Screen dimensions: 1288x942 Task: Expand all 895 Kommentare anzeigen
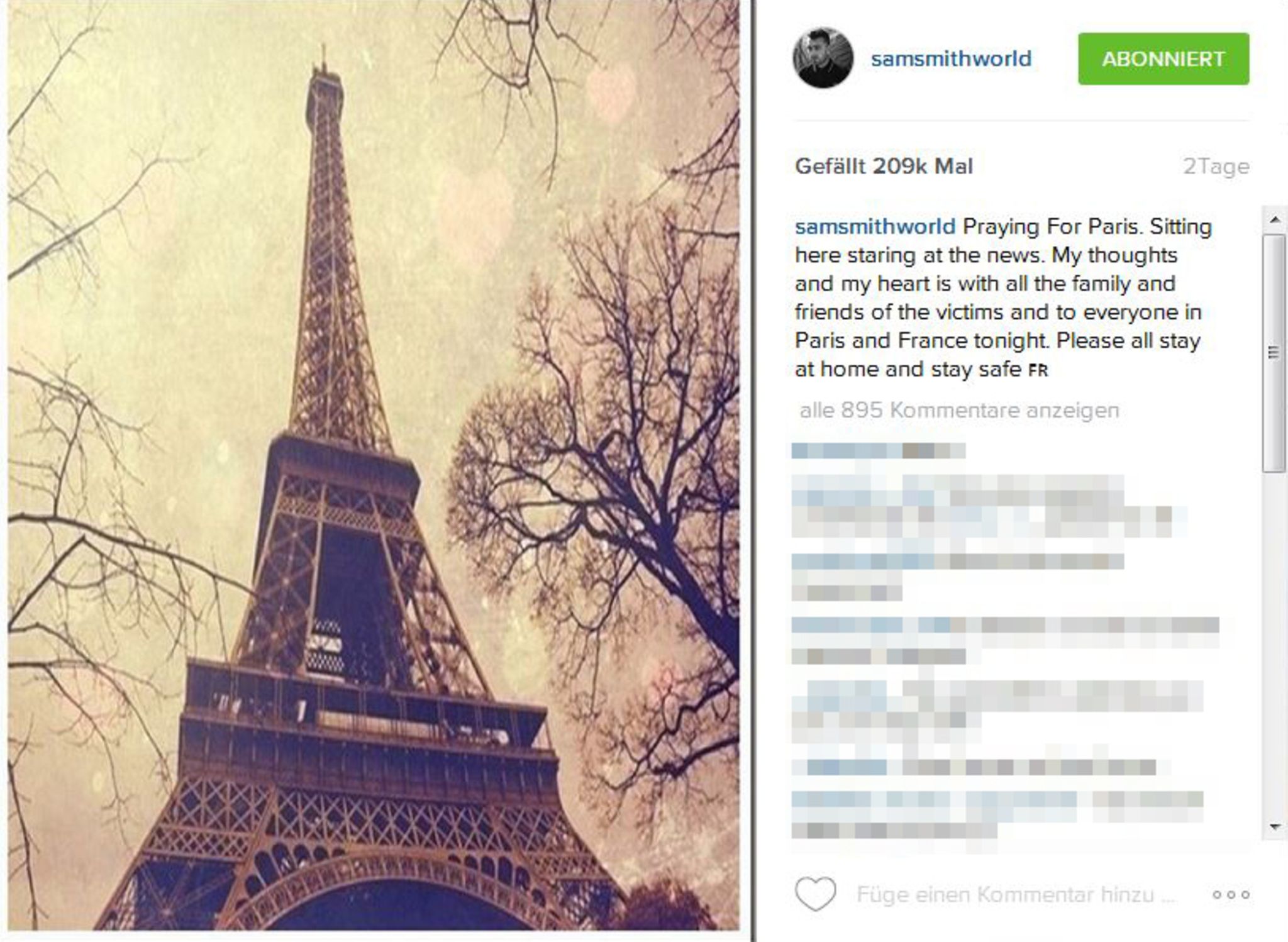click(959, 410)
